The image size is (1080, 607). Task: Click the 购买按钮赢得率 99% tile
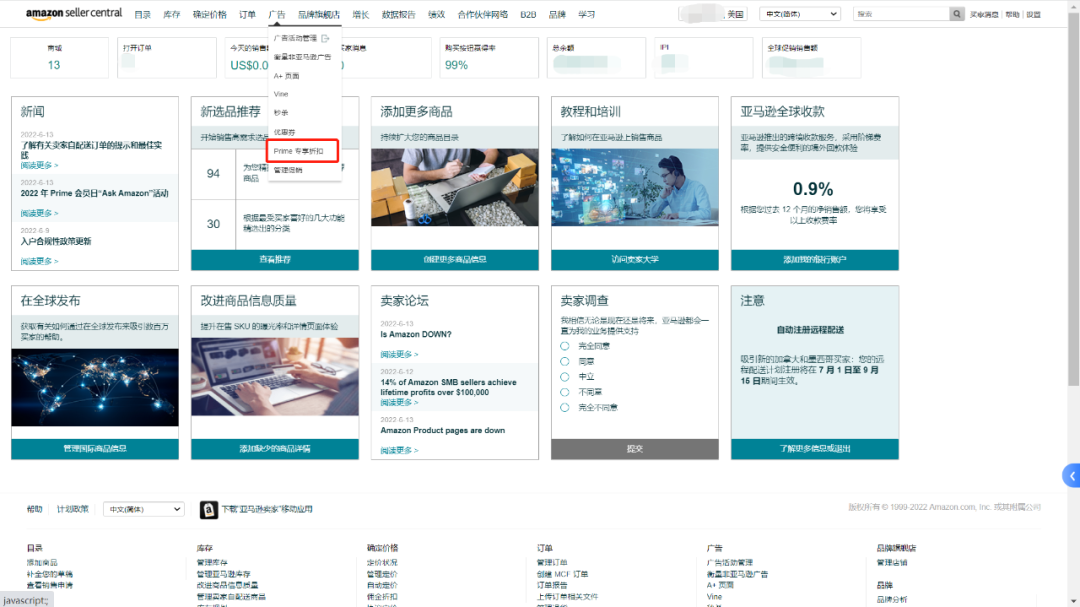(x=489, y=57)
